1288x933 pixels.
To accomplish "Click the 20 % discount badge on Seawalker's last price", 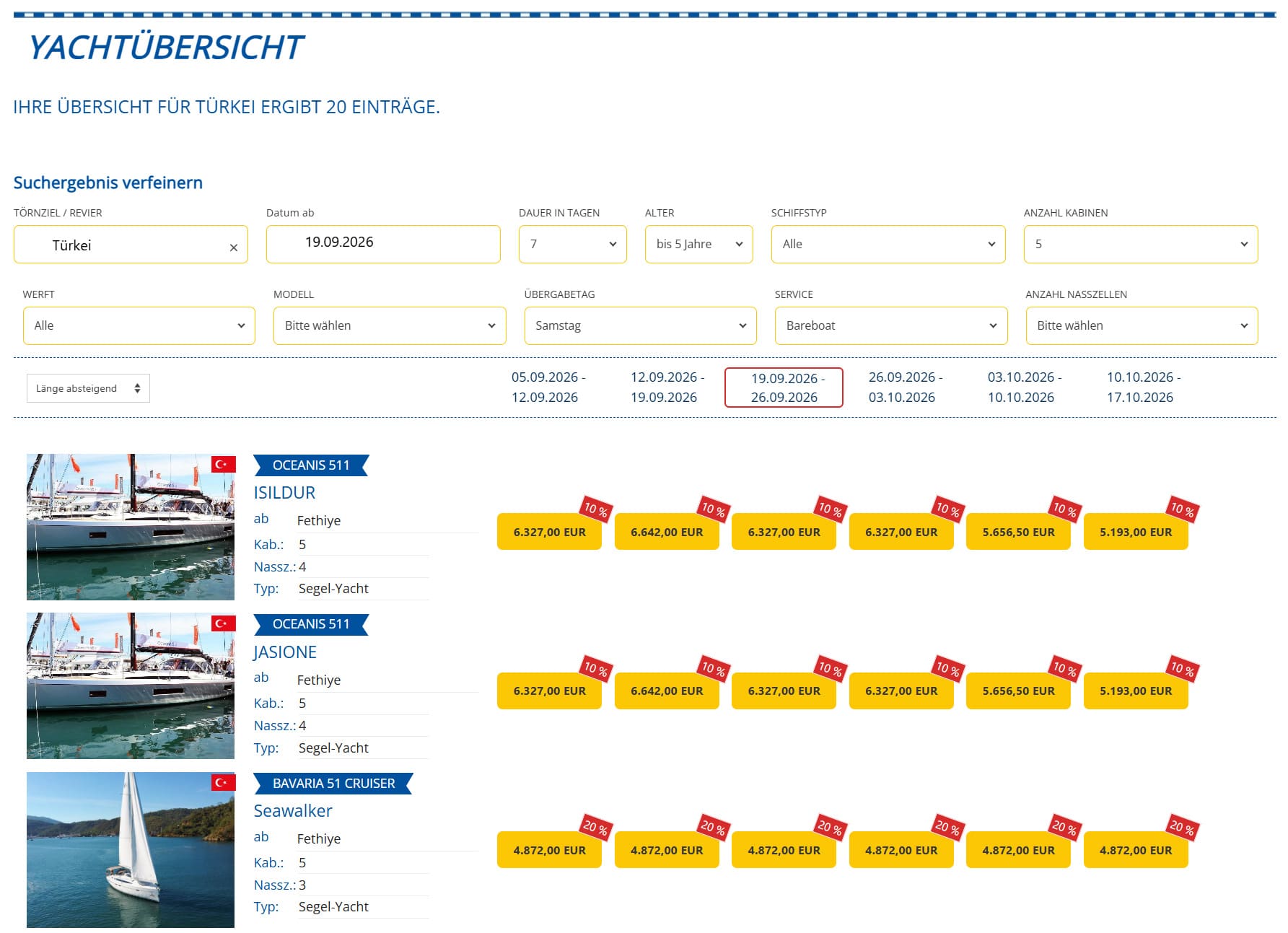I will click(x=1181, y=827).
